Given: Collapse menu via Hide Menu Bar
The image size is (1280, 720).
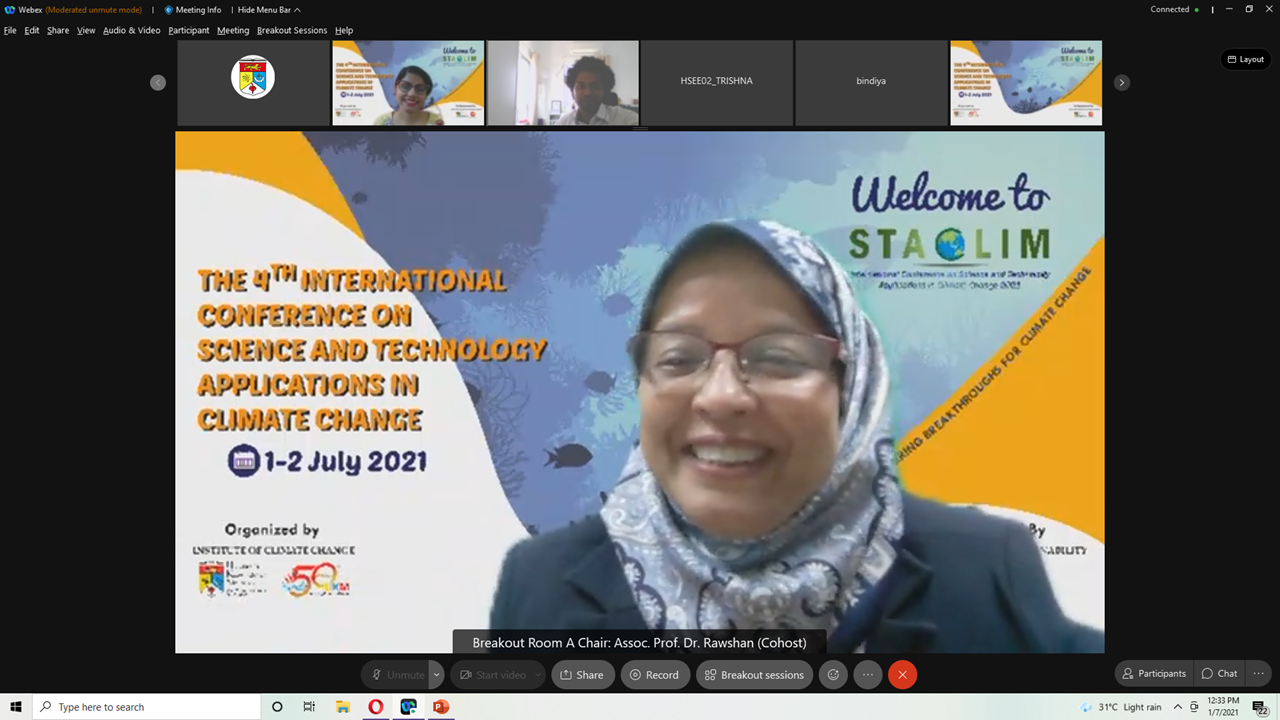Looking at the screenshot, I should tap(268, 10).
